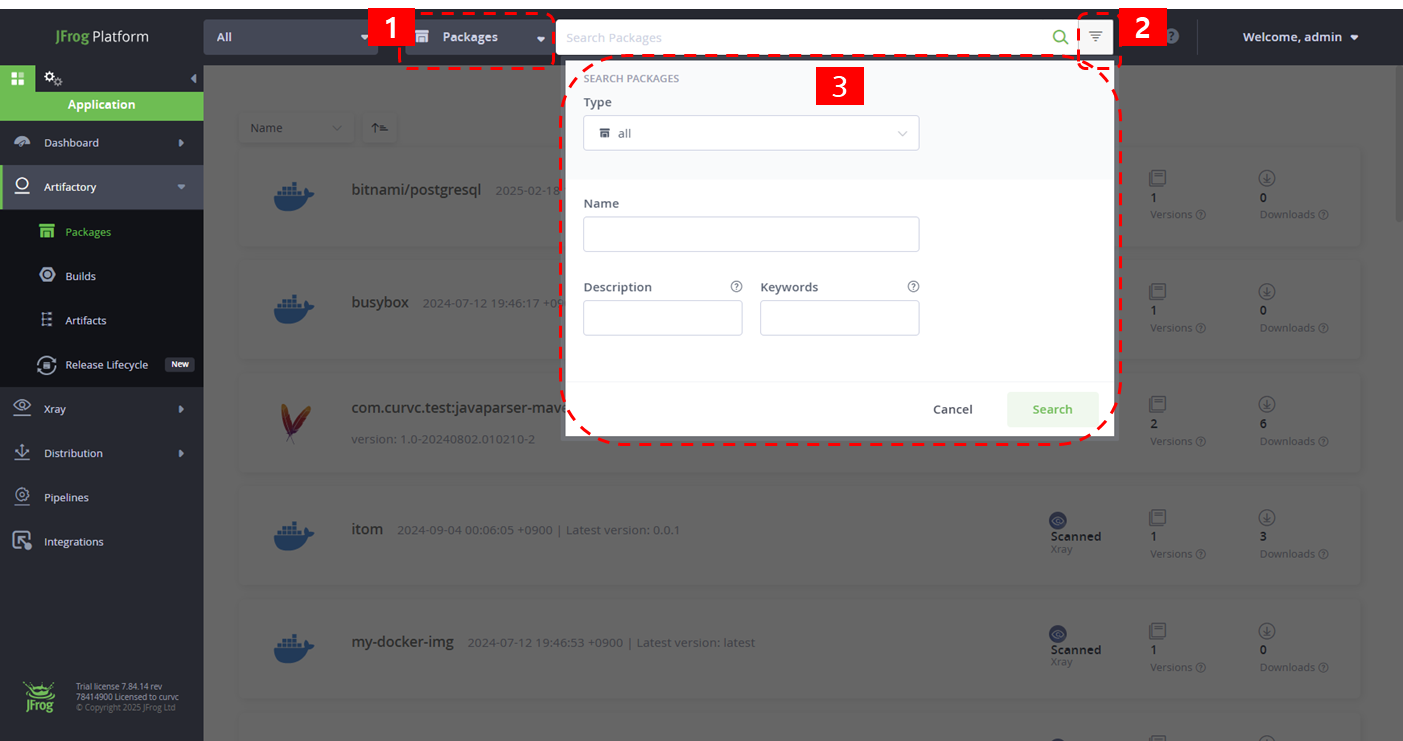Click the Search Packages input field
Image resolution: width=1403 pixels, height=741 pixels.
coord(805,37)
